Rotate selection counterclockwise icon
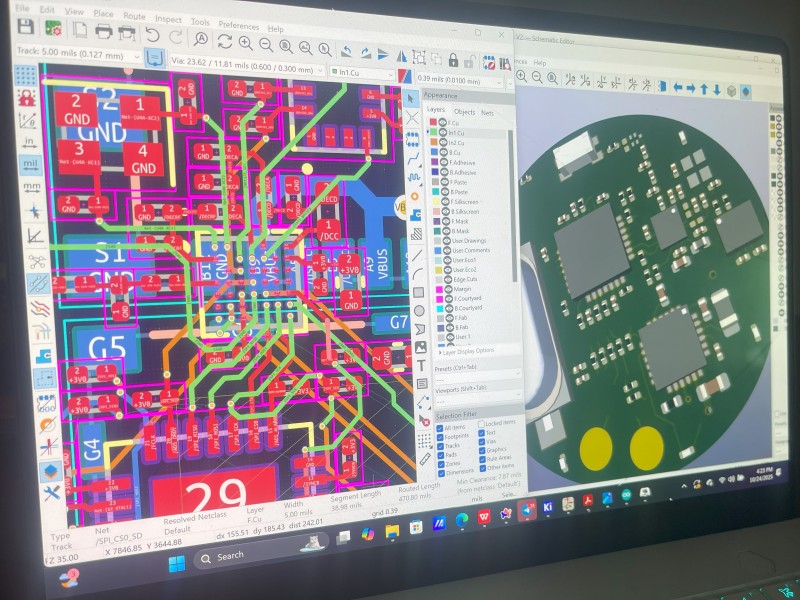This screenshot has height=600, width=800. click(346, 51)
